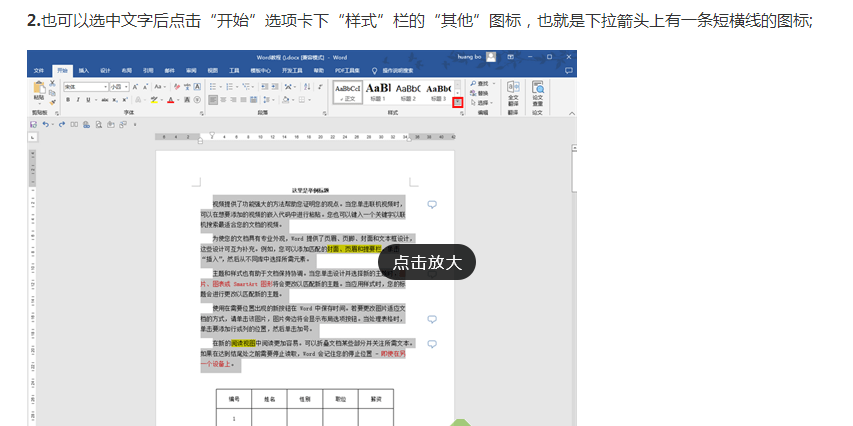Open the Comments button under window controls
Screen dimensions: 853x426
coord(568,71)
